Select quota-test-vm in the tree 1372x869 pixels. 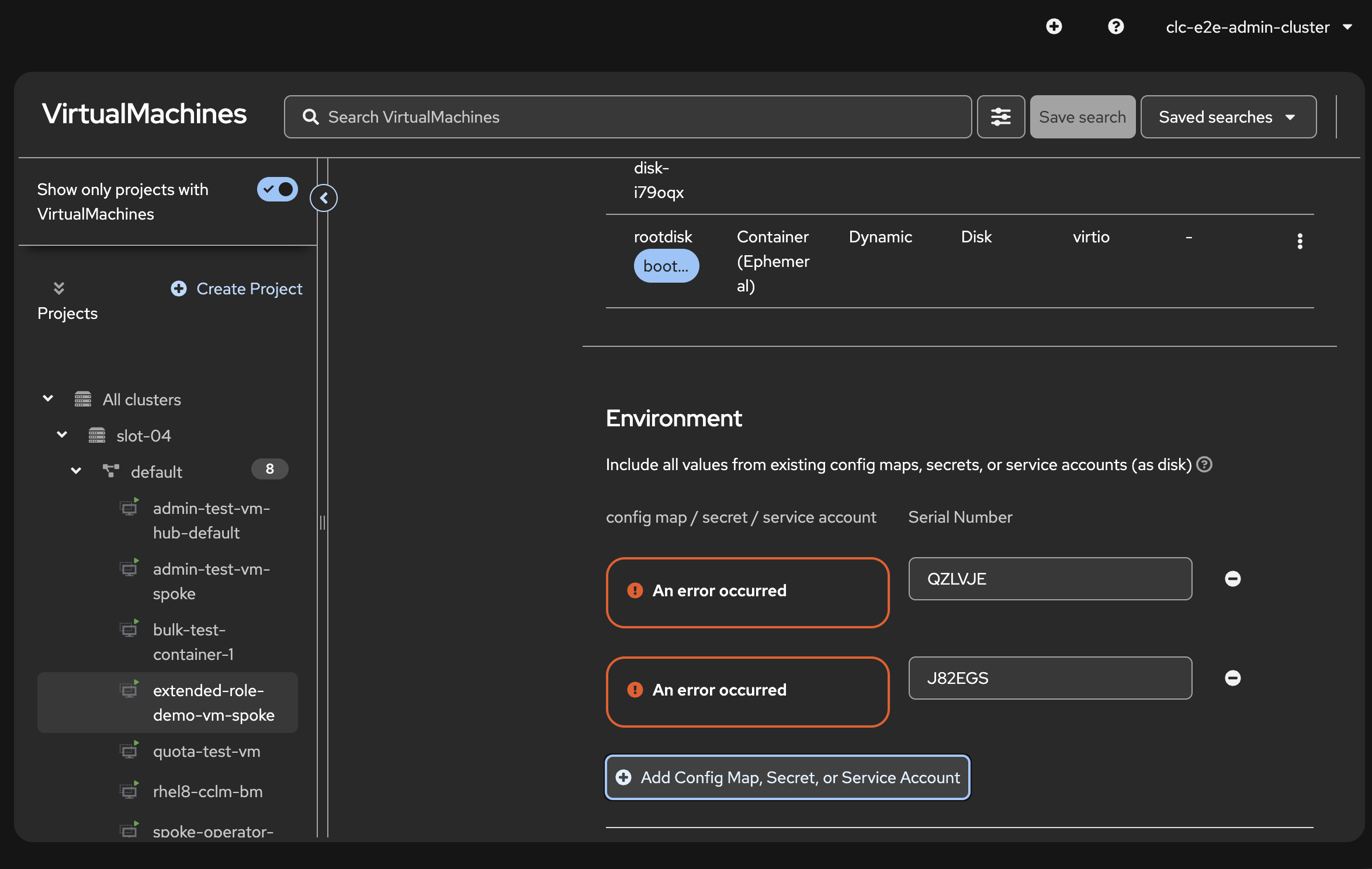click(206, 751)
